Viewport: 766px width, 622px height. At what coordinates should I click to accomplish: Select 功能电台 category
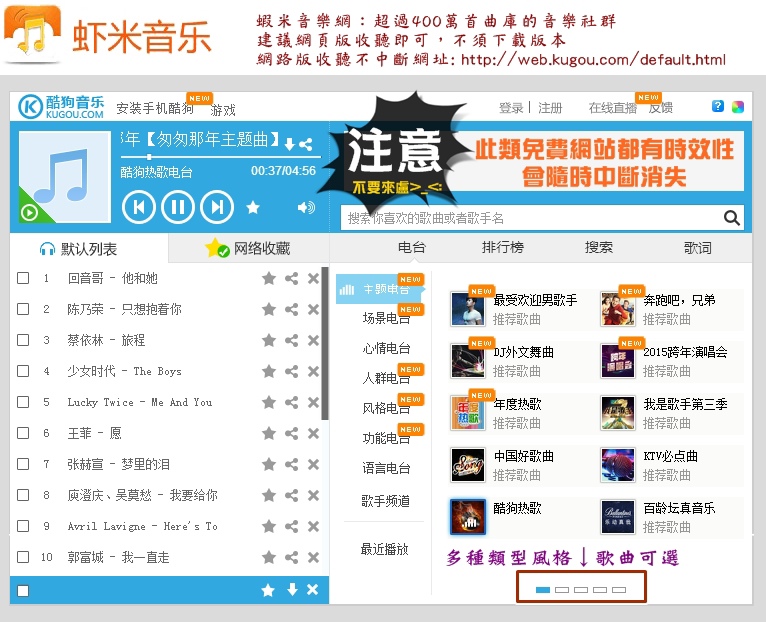point(386,438)
